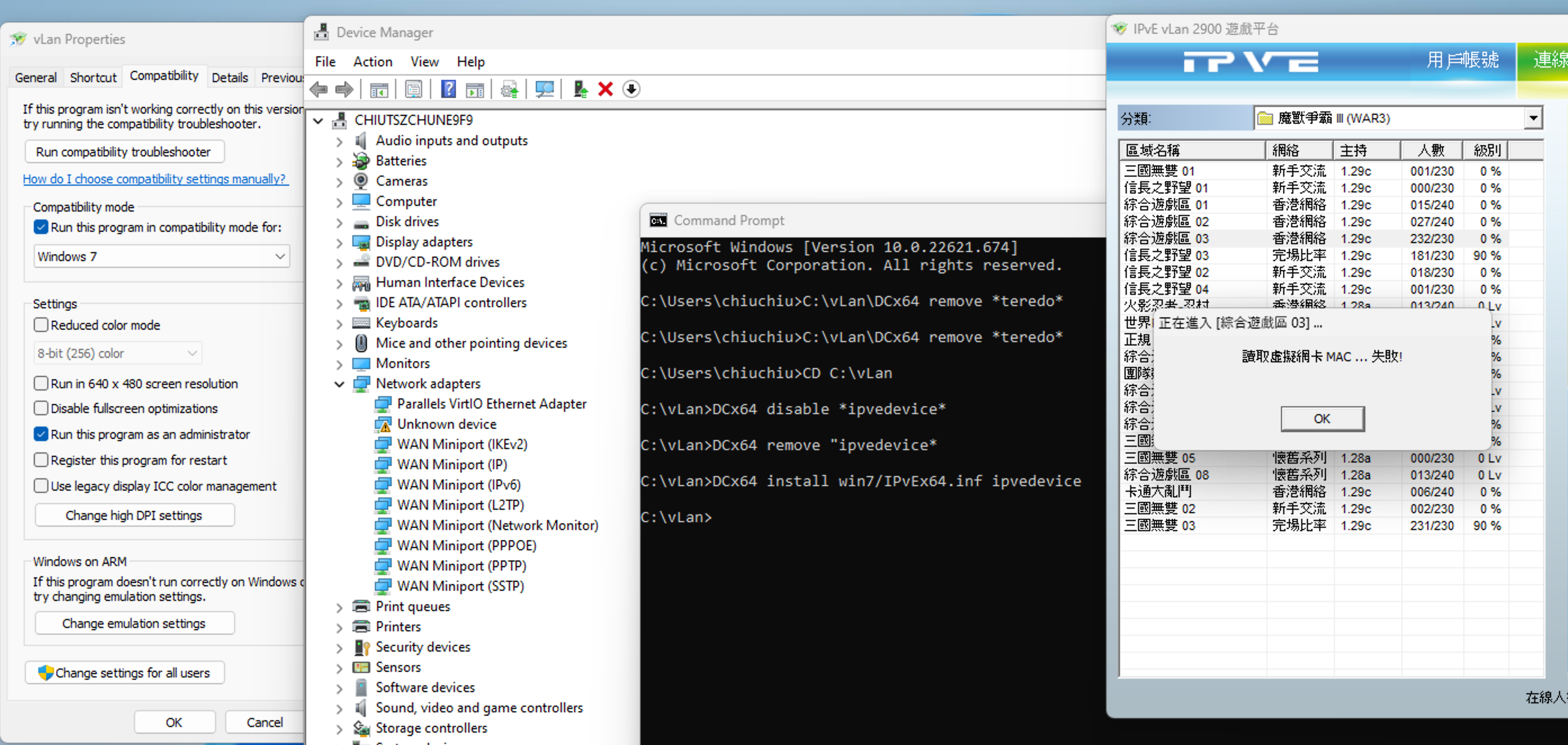Collapse the Network adapters tree node

pyautogui.click(x=339, y=384)
